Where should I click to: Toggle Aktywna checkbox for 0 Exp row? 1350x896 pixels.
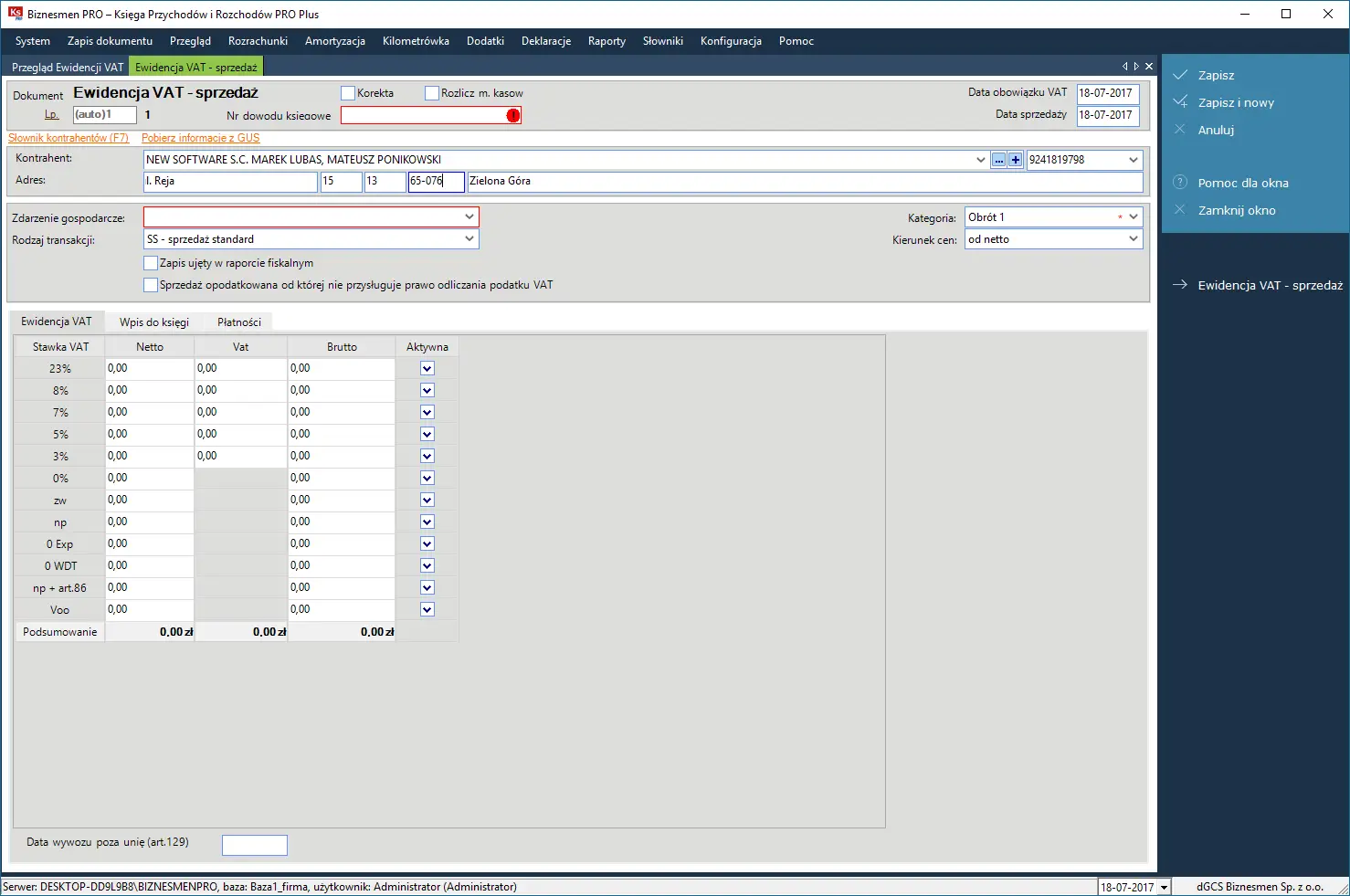[x=427, y=543]
